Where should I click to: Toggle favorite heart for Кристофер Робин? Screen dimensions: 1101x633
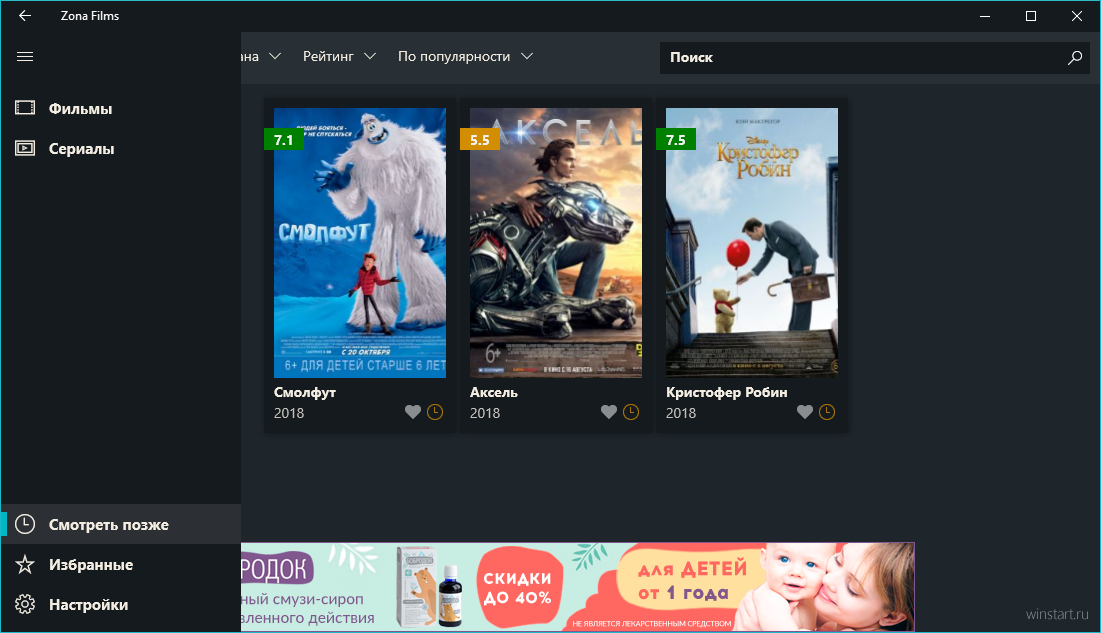(805, 412)
